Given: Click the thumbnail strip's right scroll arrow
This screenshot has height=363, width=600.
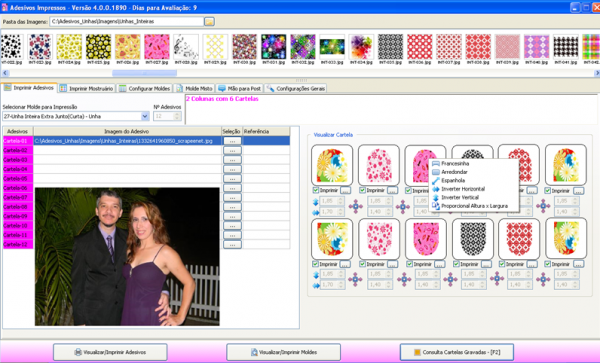Looking at the screenshot, I should (597, 73).
